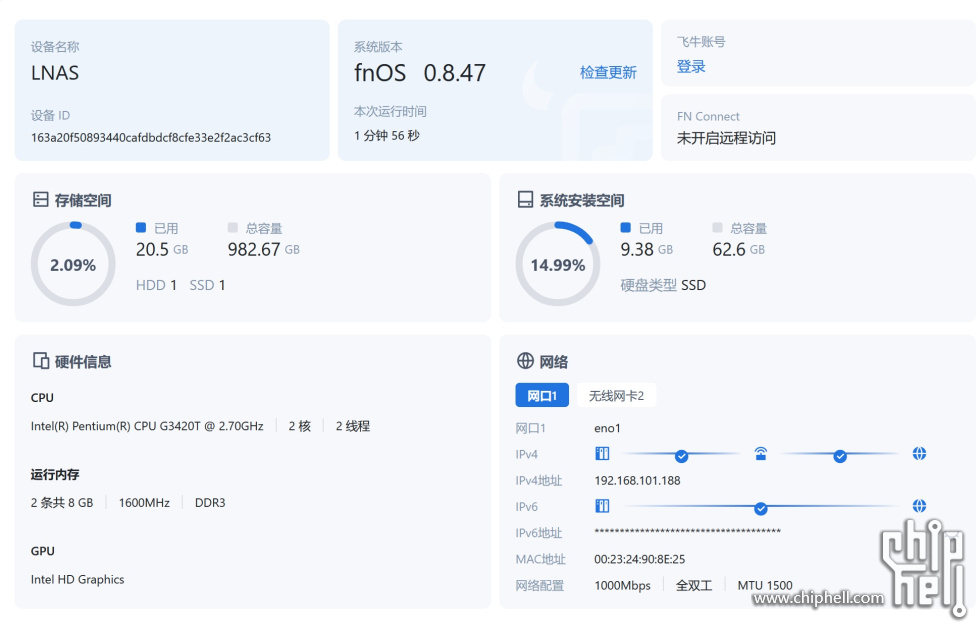Click the MTU 1500 value
Viewport: 980px width, 633px height.
tap(765, 586)
